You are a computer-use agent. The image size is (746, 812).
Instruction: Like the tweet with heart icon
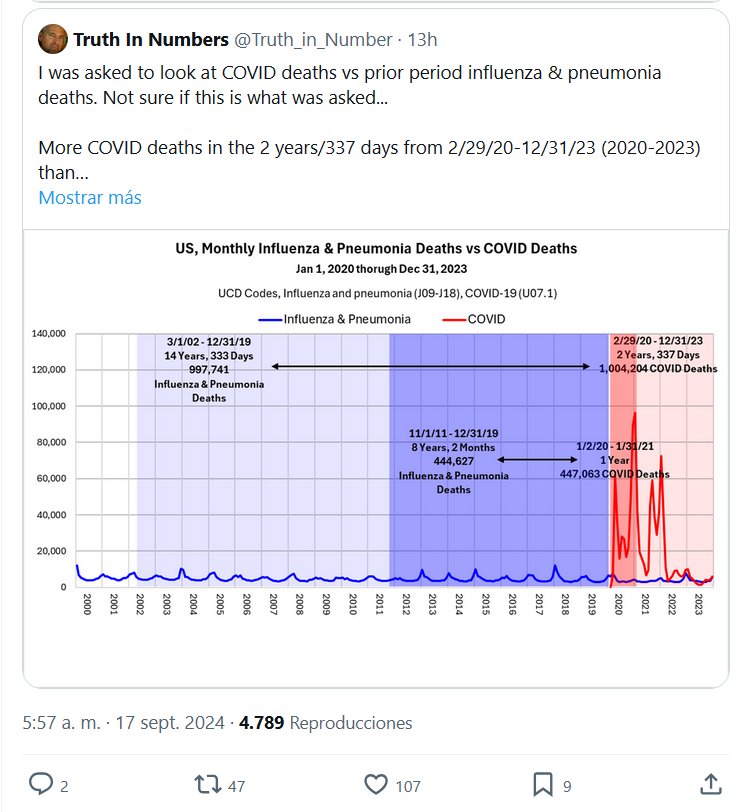[x=376, y=784]
